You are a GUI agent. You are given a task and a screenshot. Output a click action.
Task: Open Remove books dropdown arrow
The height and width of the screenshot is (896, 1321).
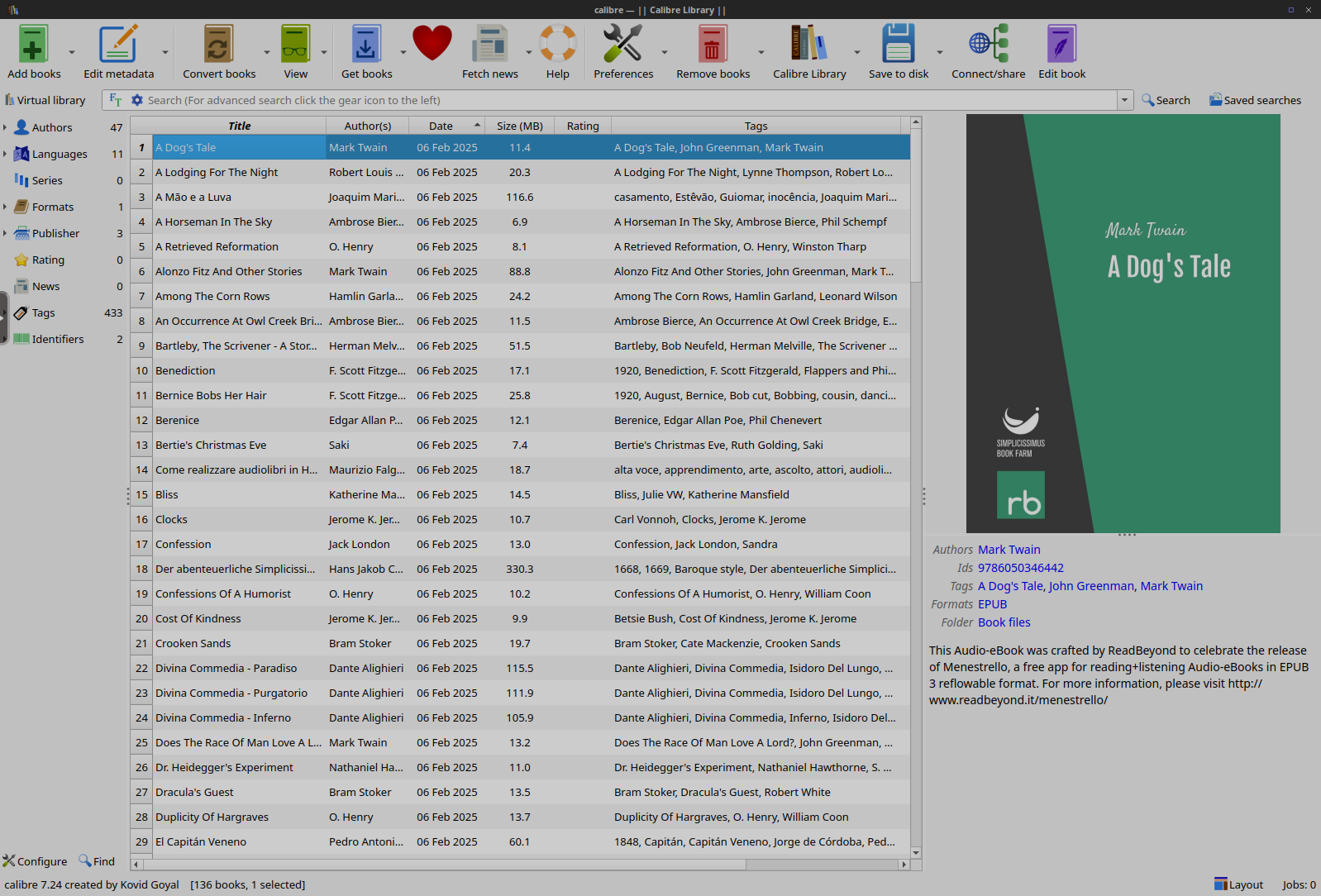tap(761, 52)
